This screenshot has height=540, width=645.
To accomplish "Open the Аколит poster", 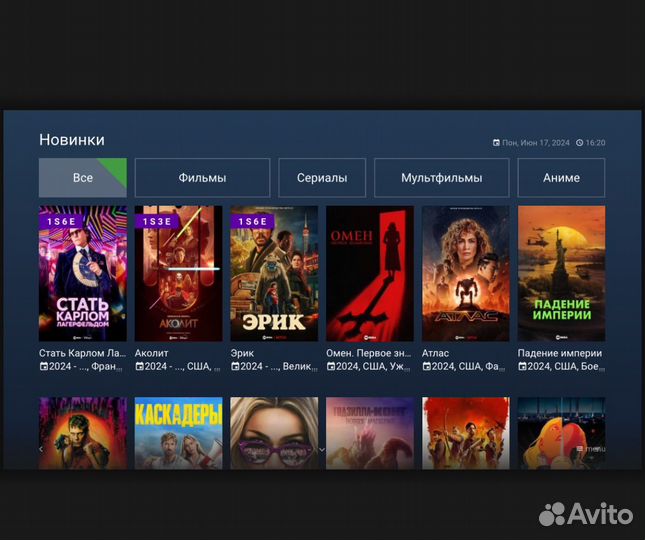I will [x=179, y=273].
